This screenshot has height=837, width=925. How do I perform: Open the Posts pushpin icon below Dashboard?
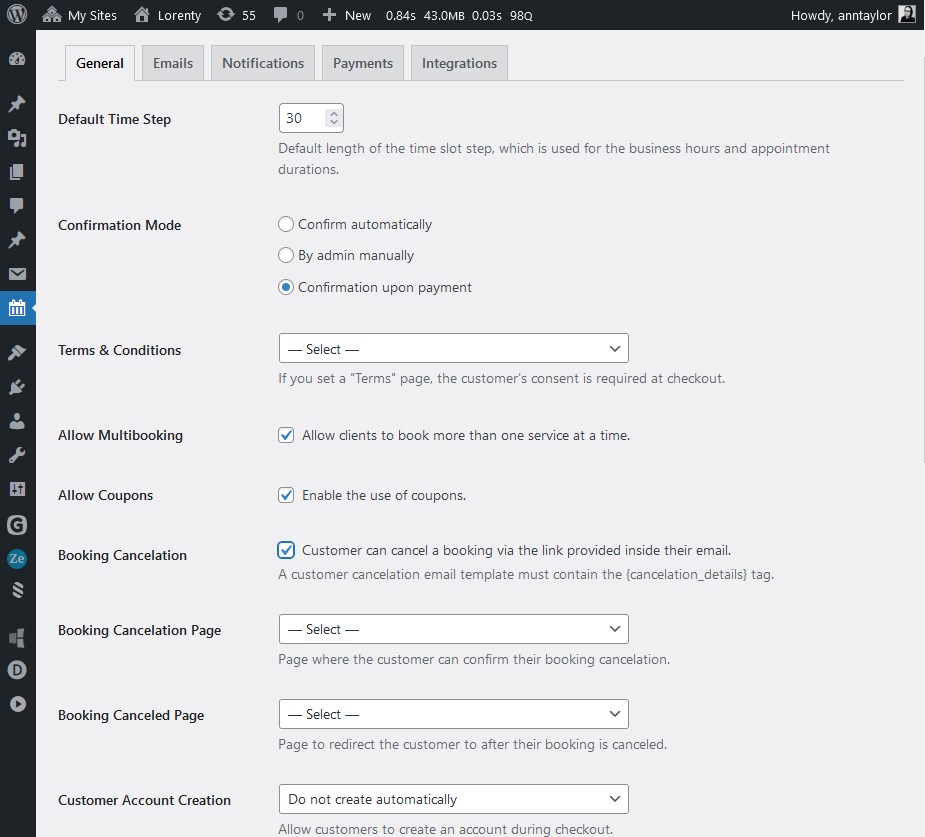(x=17, y=103)
